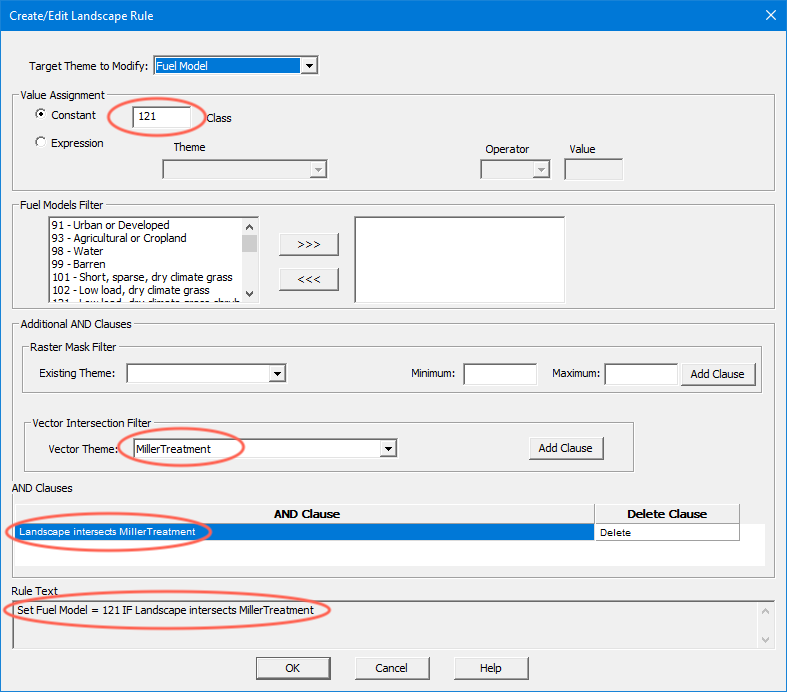The image size is (787, 692).
Task: Click the fuel models list scroll up arrow
Action: click(249, 227)
